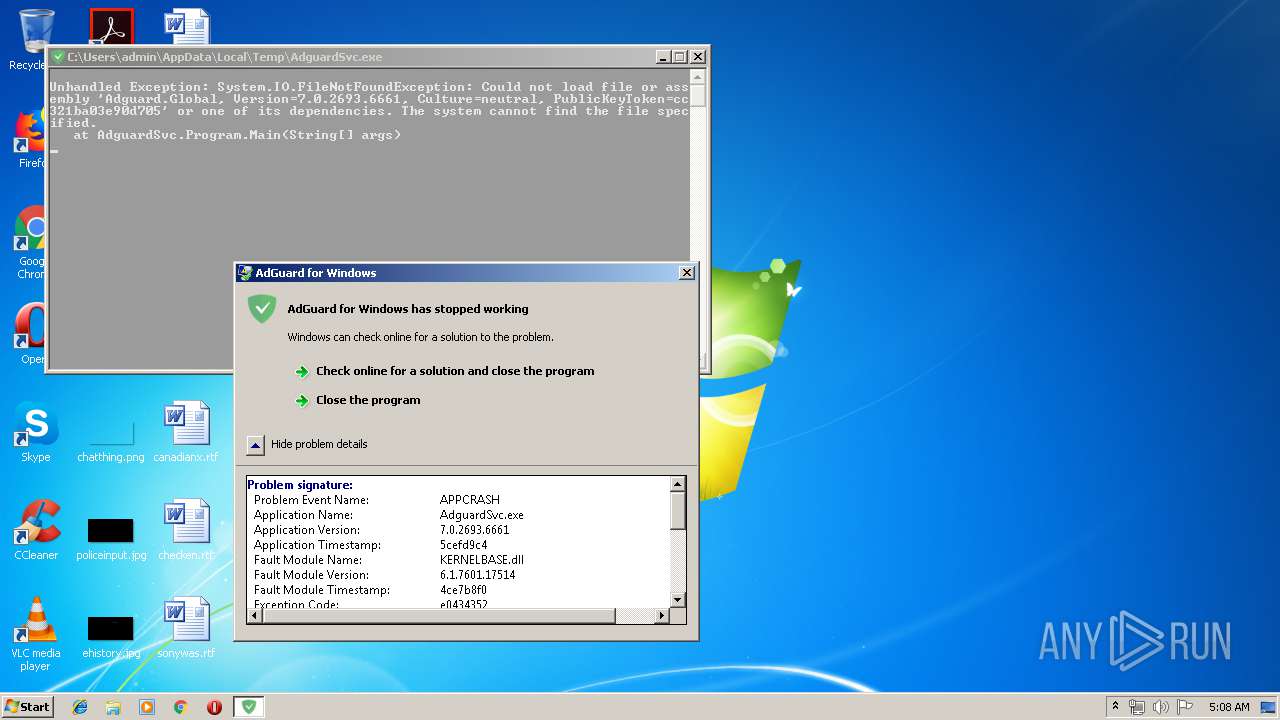The image size is (1280, 720).
Task: Click the AdGuard shield icon in the crash dialog
Action: point(262,309)
